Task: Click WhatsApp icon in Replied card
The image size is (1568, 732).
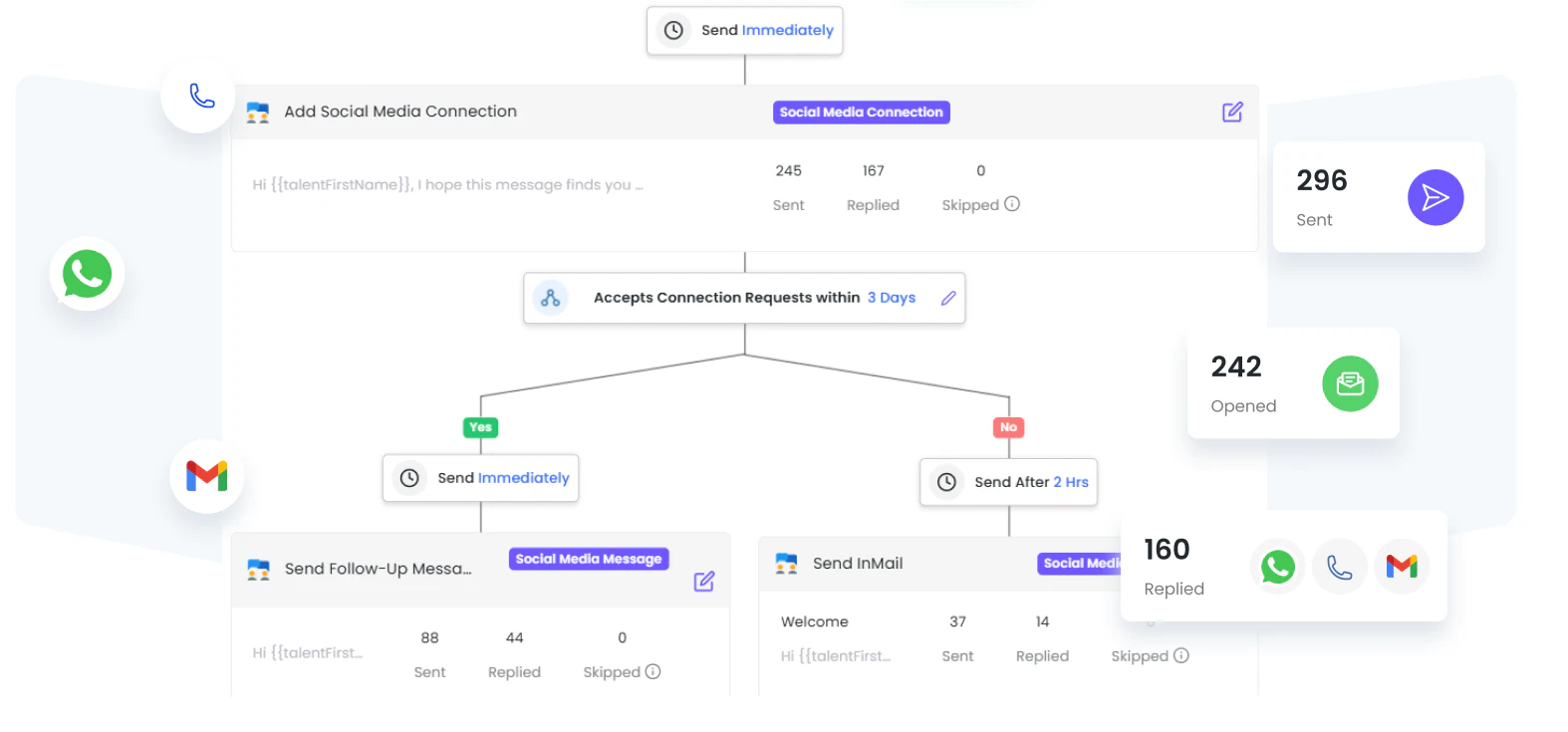Action: coord(1277,567)
